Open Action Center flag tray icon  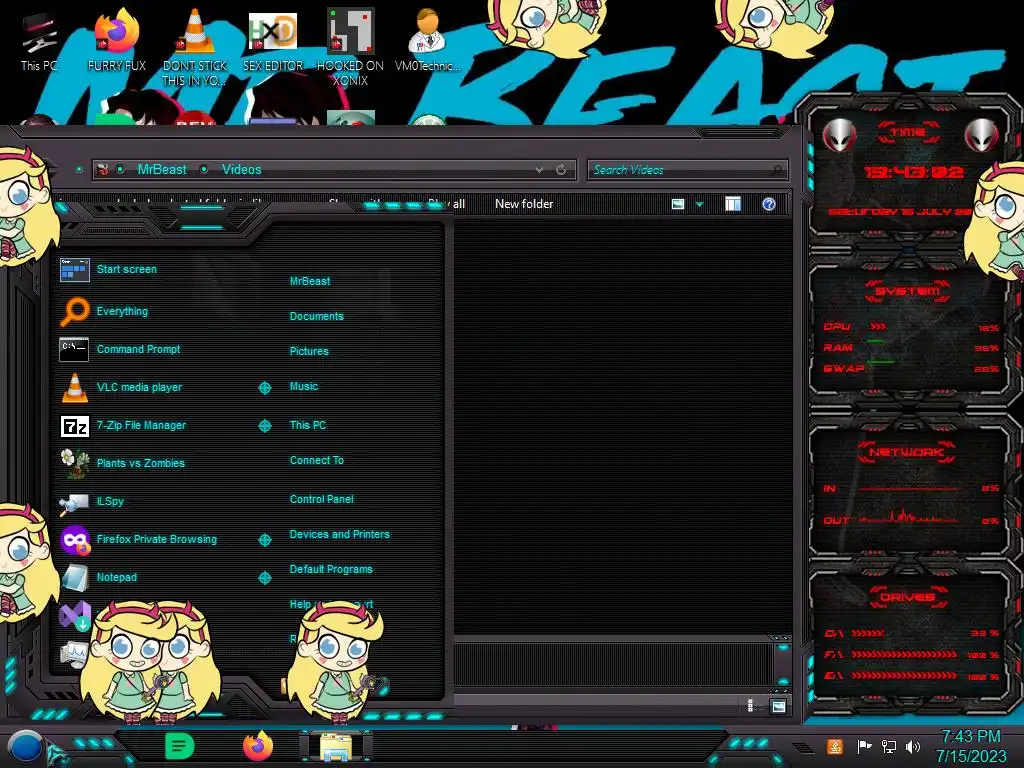click(x=864, y=746)
